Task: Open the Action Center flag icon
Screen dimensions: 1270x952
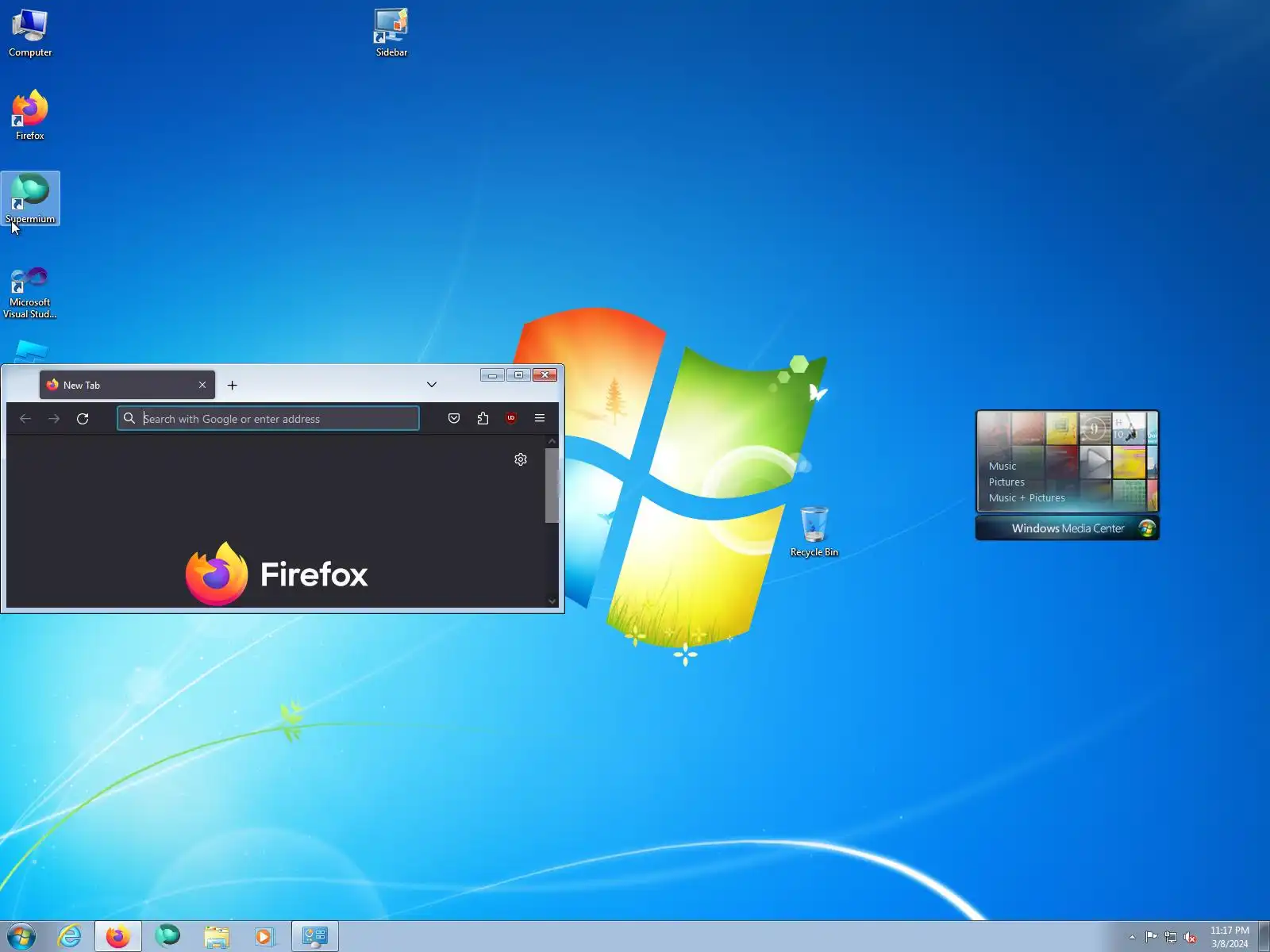Action: point(1151,937)
